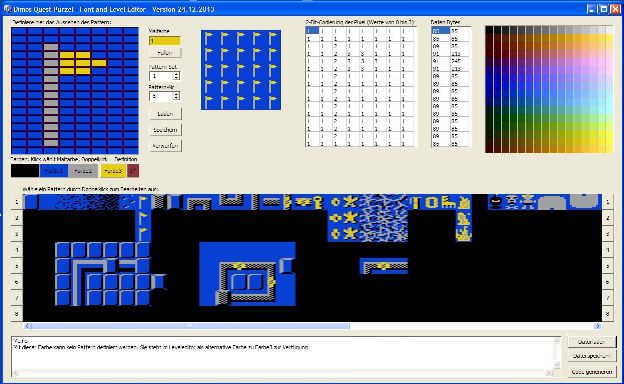Click the highlighted first cell in pixel coding table

pos(312,31)
